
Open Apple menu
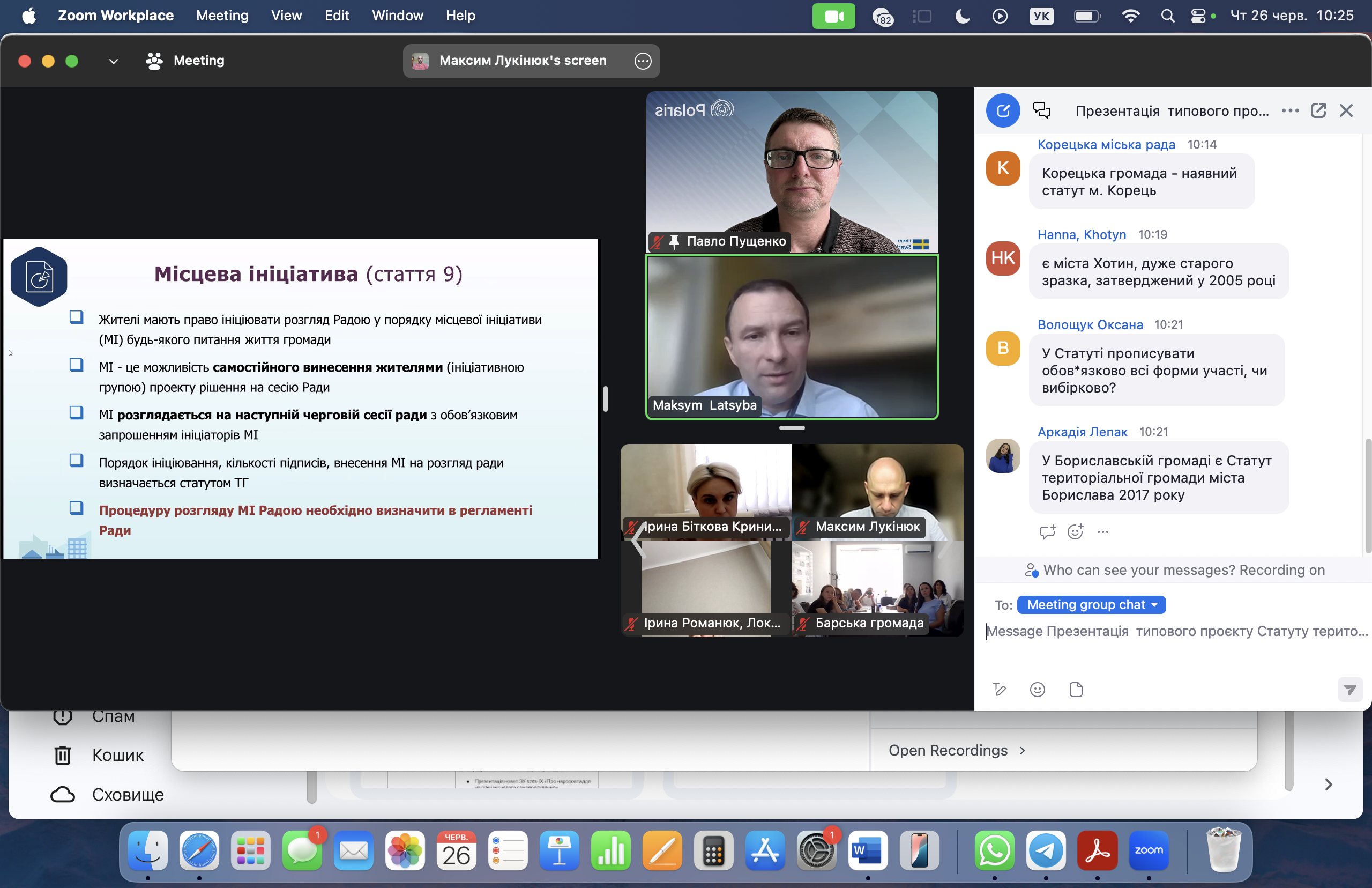tap(29, 16)
